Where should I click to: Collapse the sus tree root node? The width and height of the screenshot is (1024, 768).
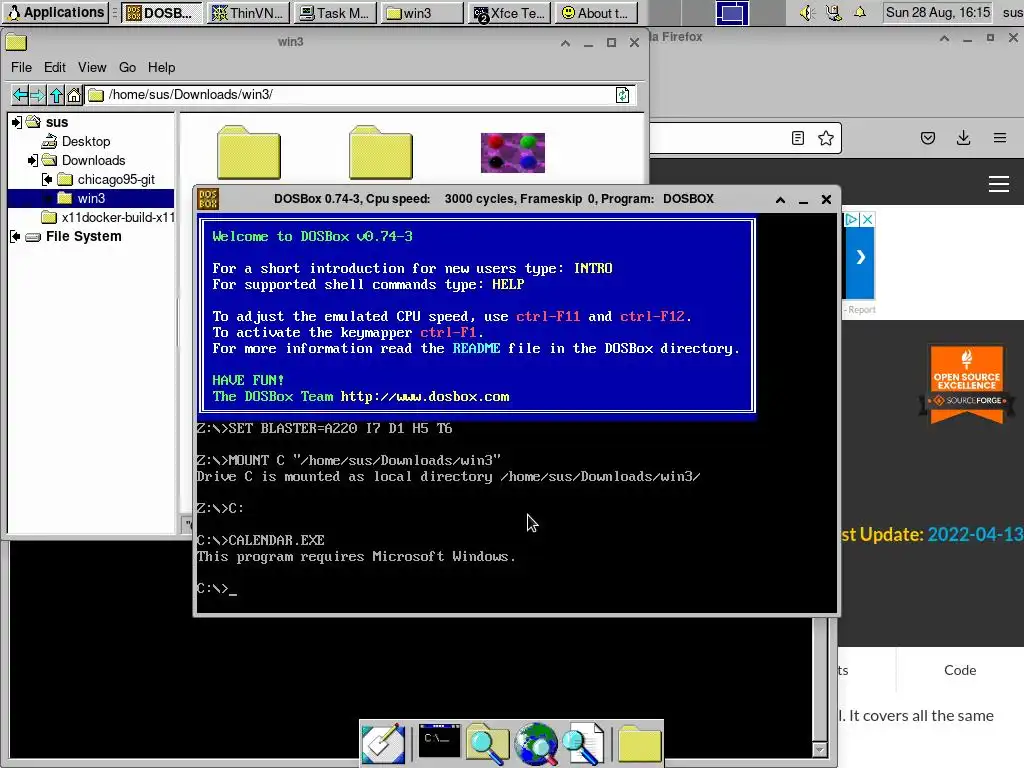[x=16, y=122]
